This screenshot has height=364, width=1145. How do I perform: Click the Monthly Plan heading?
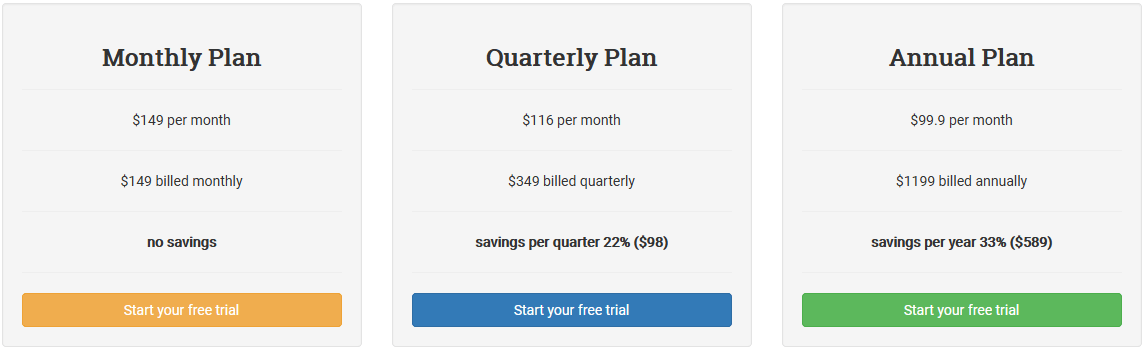(x=182, y=58)
